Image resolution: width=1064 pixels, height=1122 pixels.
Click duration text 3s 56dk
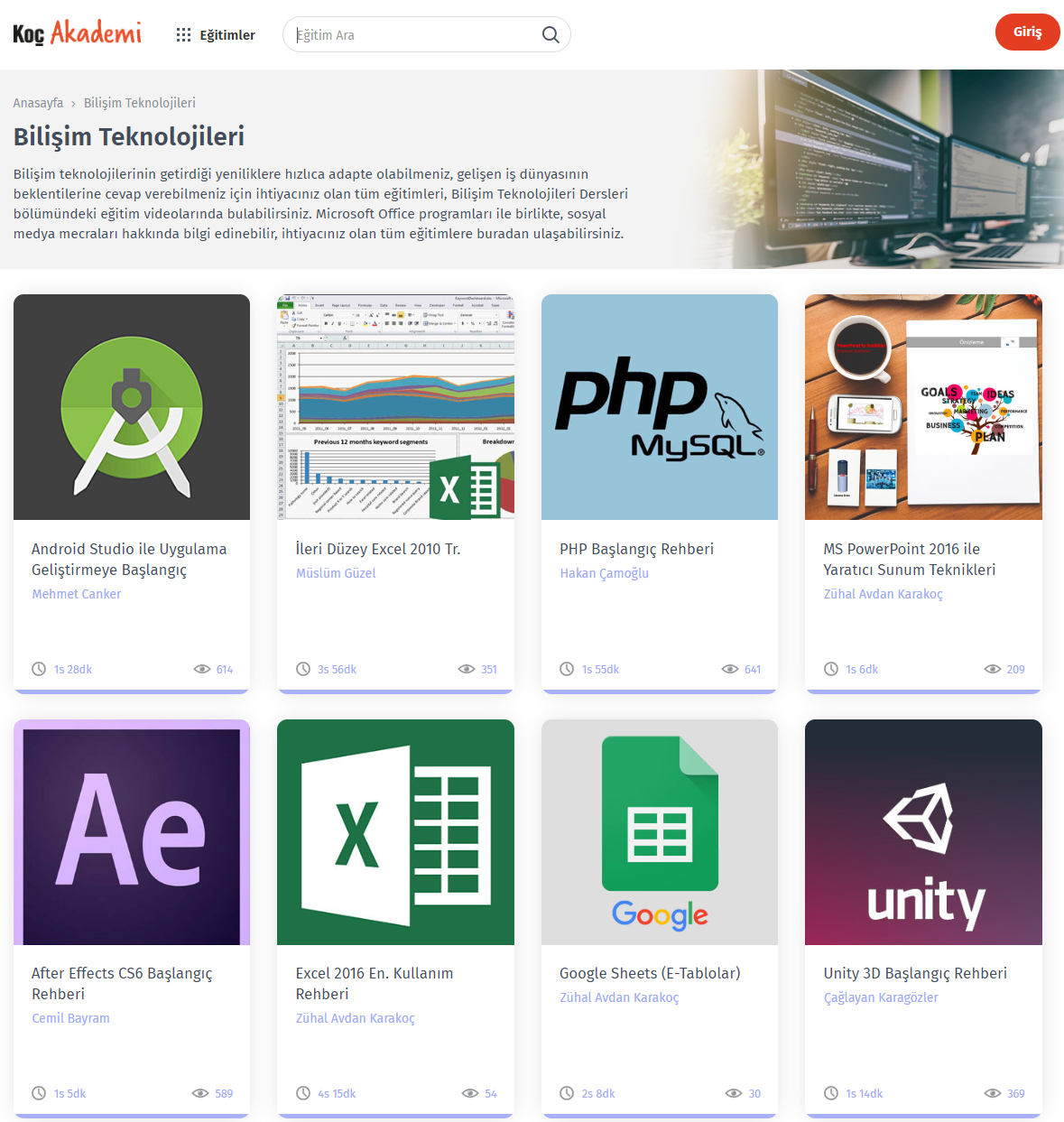tap(338, 670)
